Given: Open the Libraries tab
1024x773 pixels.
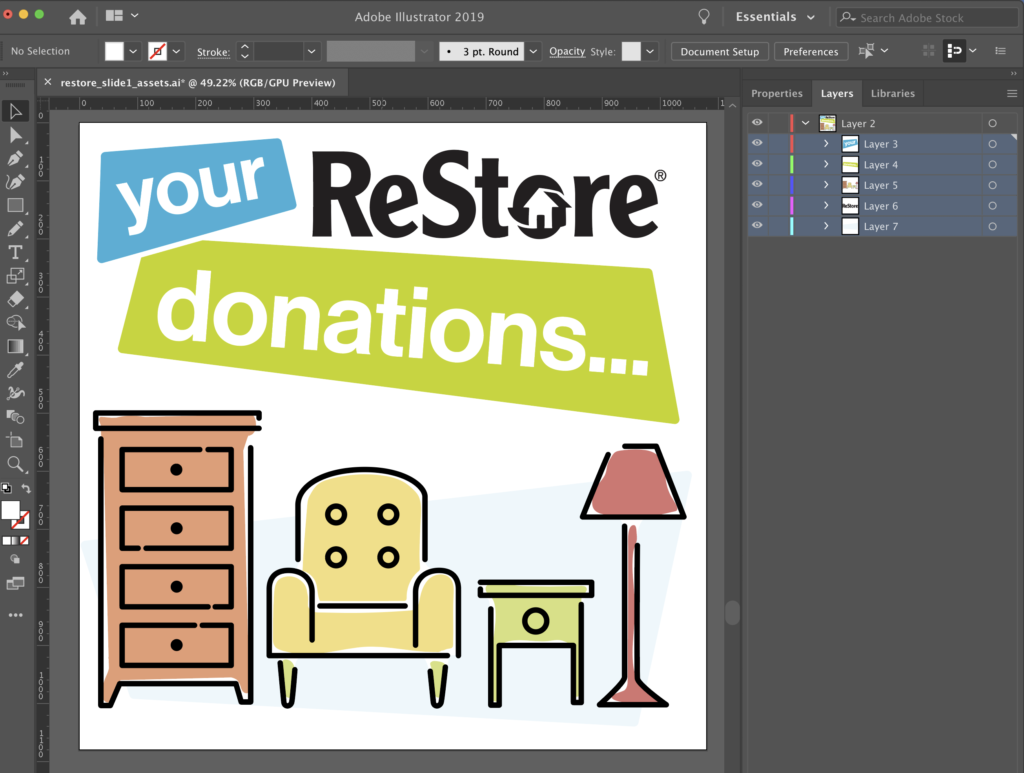Looking at the screenshot, I should pos(892,93).
